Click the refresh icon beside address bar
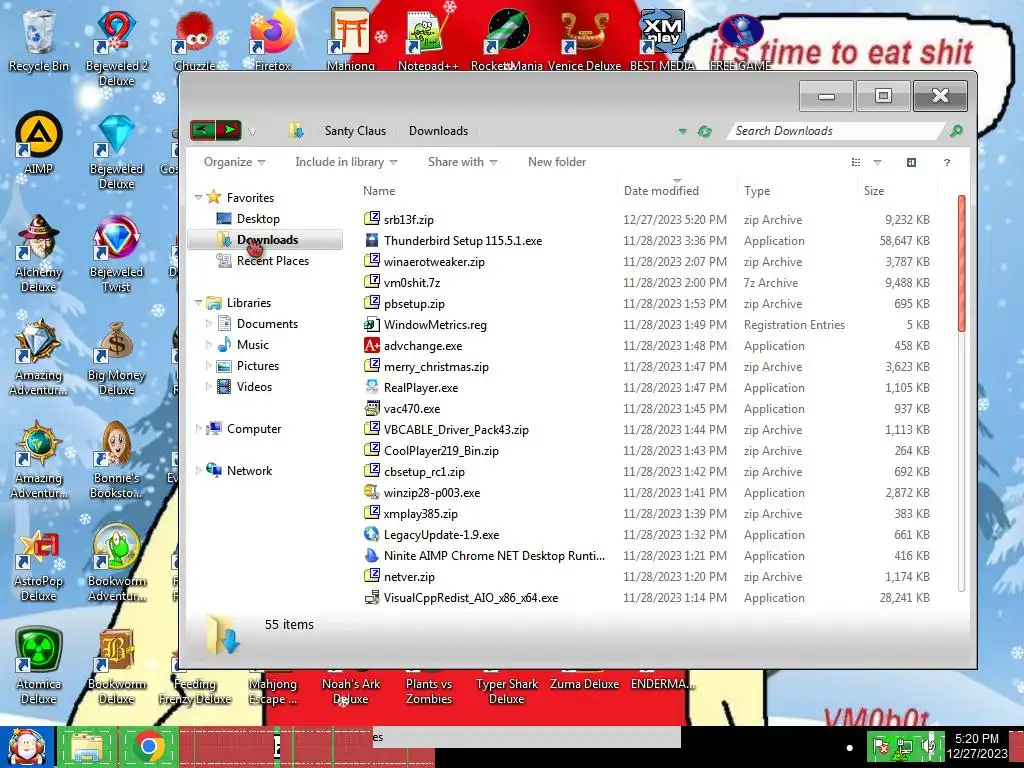This screenshot has height=768, width=1024. [704, 131]
